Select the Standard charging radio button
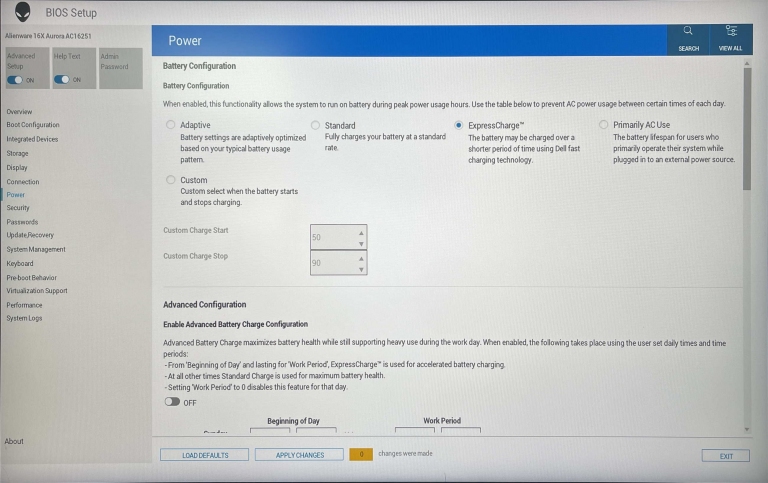 pos(315,125)
